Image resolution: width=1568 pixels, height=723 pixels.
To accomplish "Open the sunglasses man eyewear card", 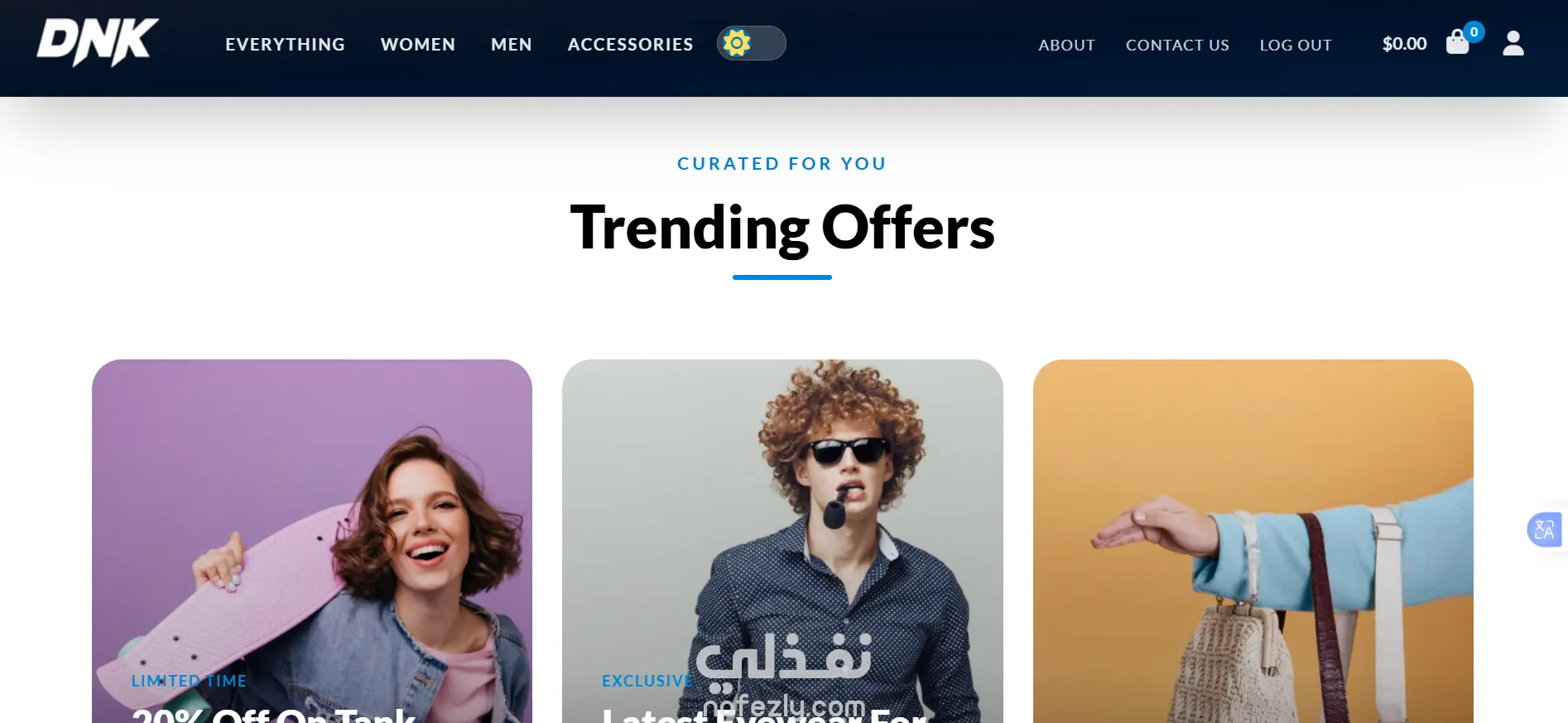I will [x=782, y=541].
